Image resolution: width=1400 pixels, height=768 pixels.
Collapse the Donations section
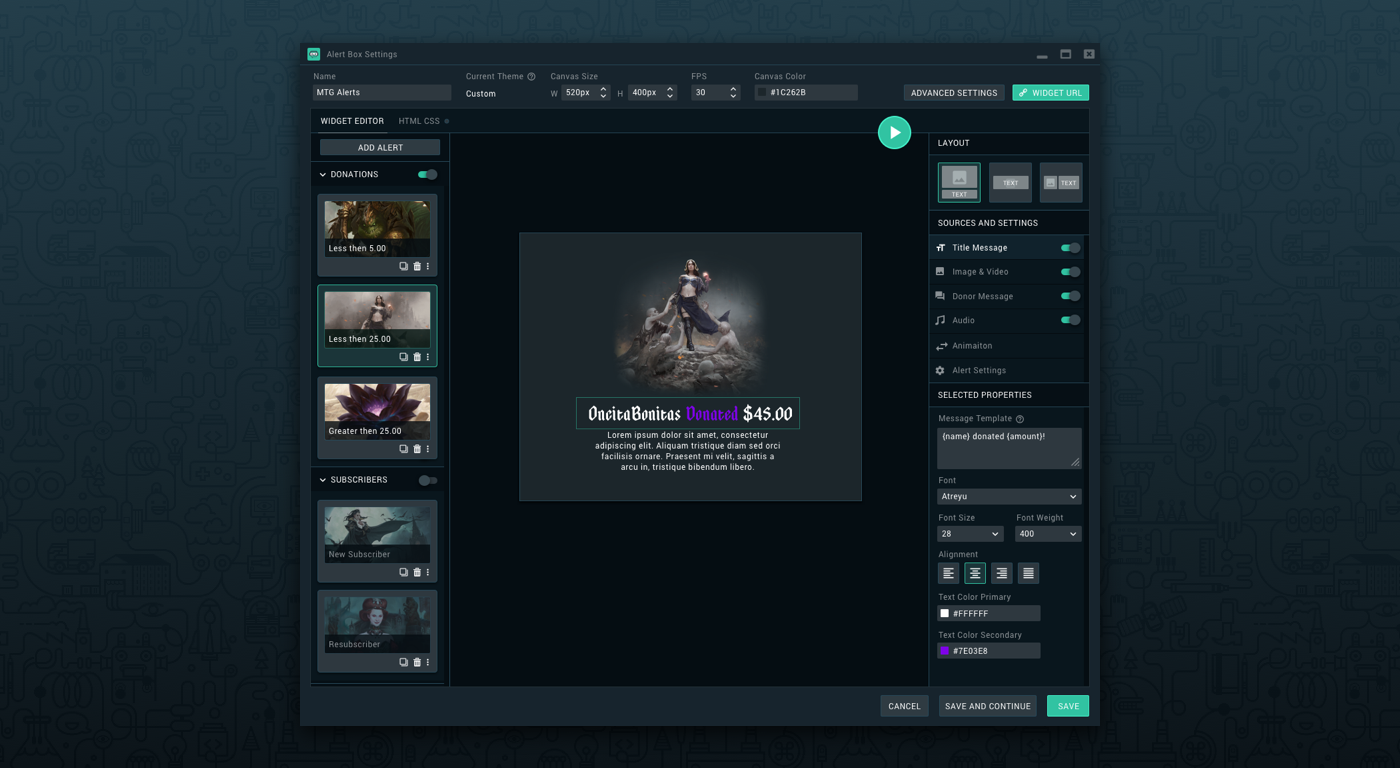pyautogui.click(x=322, y=175)
